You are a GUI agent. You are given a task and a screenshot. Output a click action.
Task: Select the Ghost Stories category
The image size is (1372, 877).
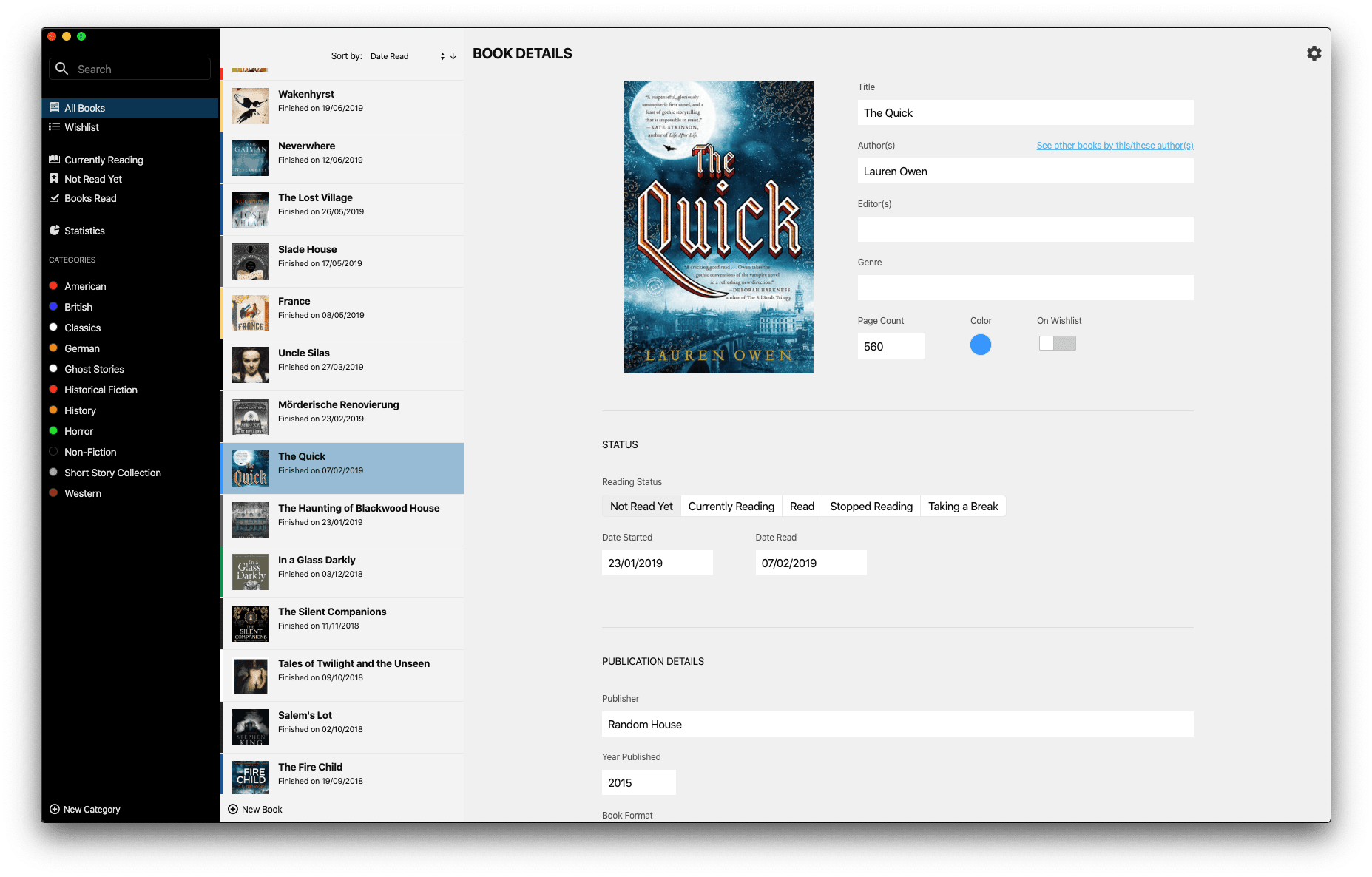point(94,369)
